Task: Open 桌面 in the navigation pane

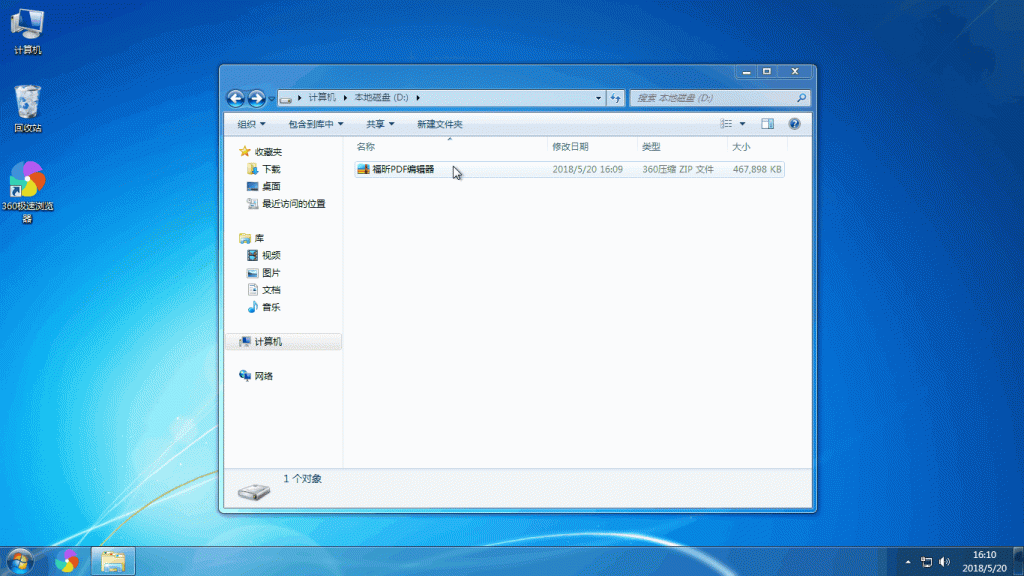Action: point(271,186)
